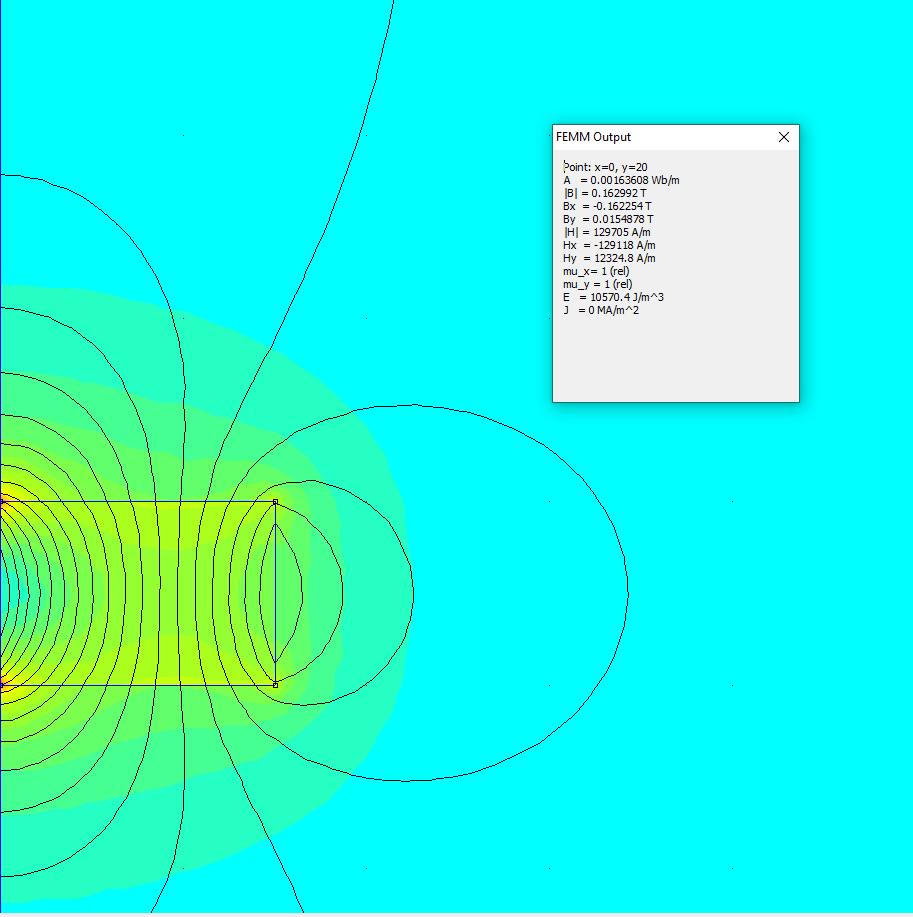913x917 pixels.
Task: Click the 'By = 0.0154878 T' line
Action: click(608, 219)
